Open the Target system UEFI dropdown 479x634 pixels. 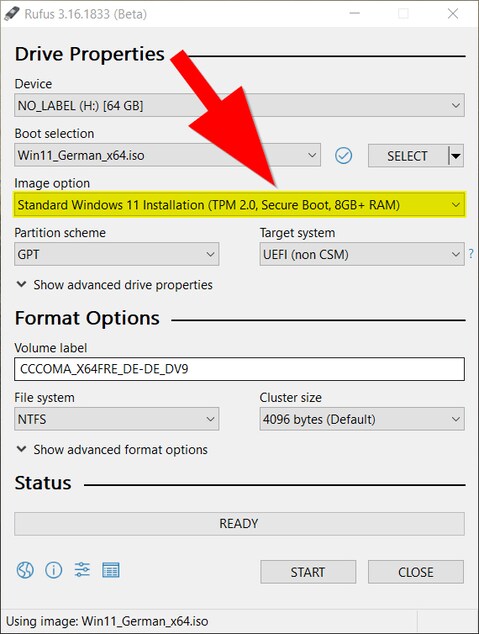coord(362,254)
